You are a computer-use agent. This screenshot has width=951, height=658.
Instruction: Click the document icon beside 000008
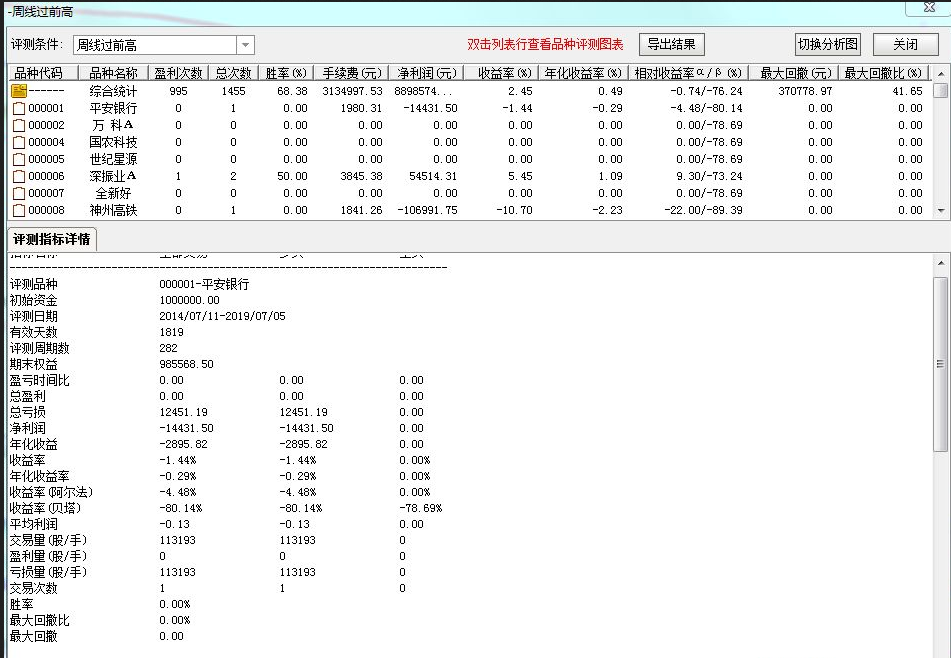(x=19, y=210)
